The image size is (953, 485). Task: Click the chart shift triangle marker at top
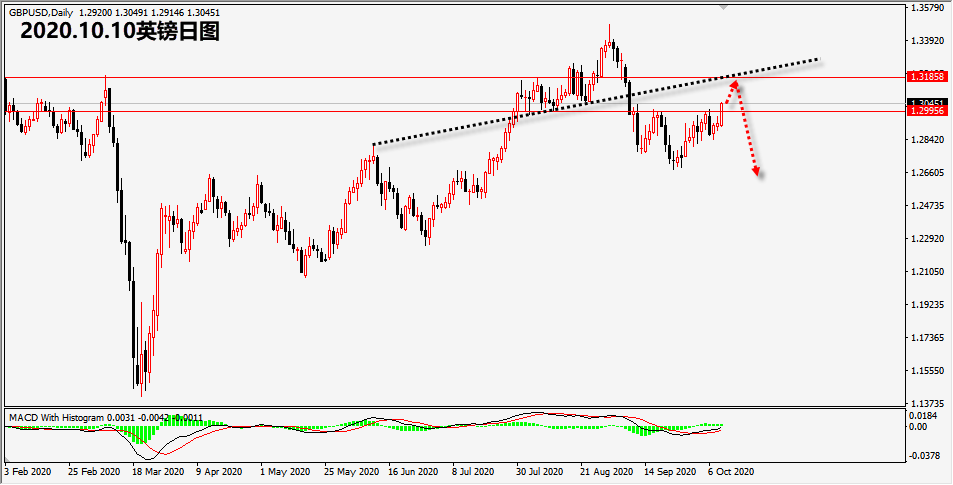[x=723, y=7]
